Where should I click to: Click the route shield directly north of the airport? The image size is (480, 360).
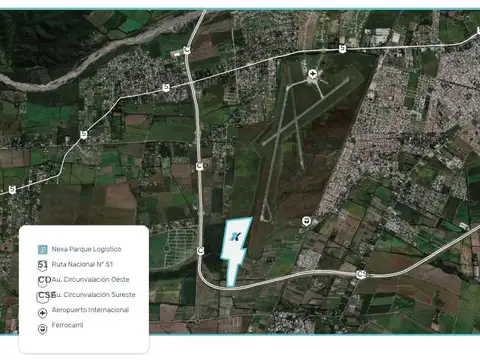pos(342,49)
